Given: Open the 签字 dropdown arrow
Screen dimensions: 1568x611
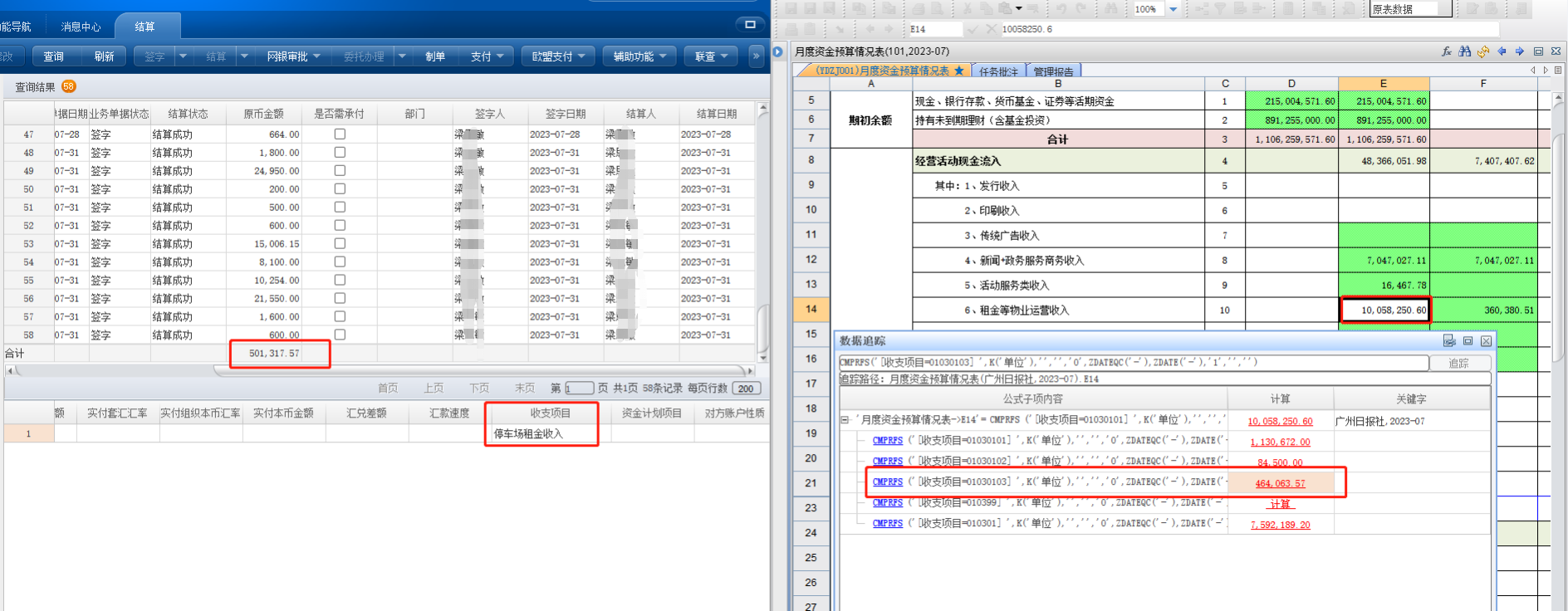Looking at the screenshot, I should tap(183, 56).
